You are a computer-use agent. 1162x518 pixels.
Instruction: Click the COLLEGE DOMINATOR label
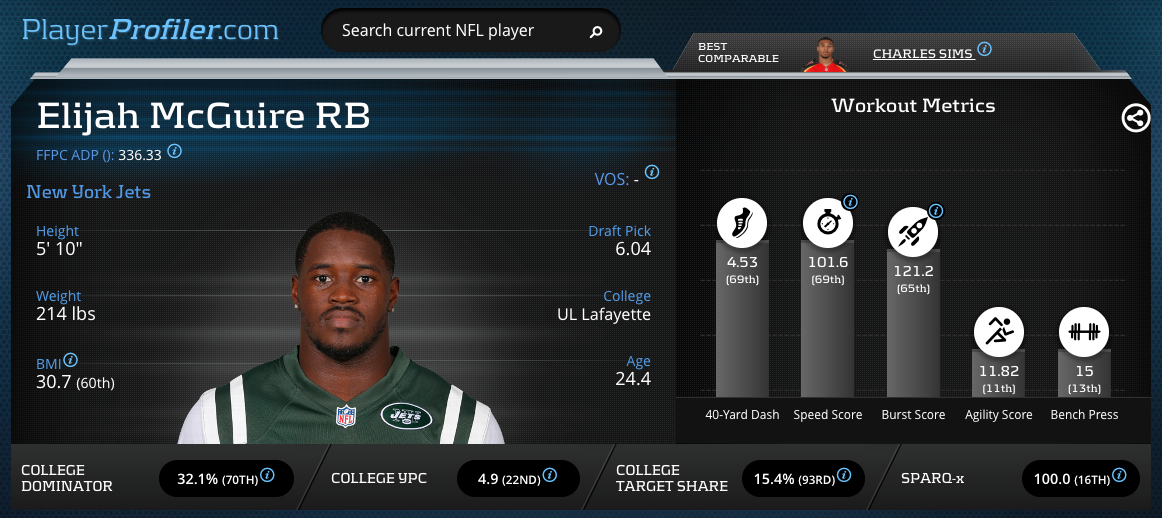click(67, 479)
